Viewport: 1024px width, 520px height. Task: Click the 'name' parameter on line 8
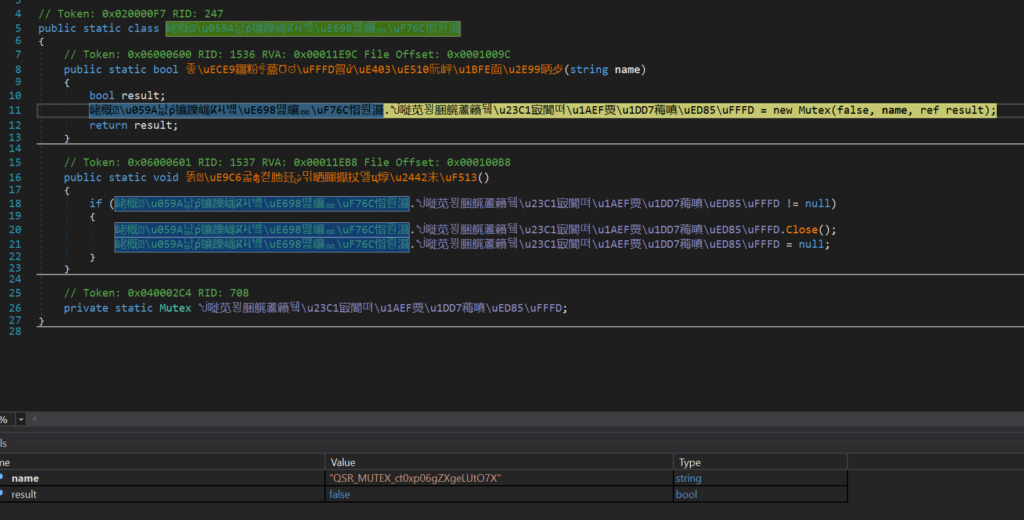click(x=627, y=69)
